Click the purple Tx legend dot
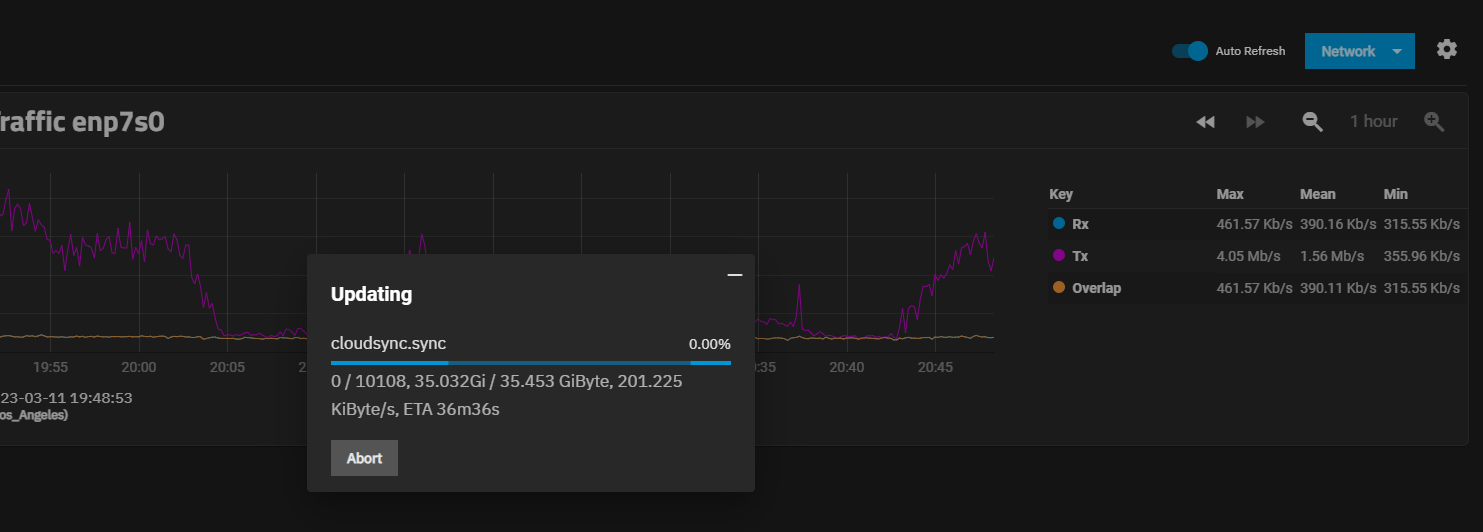 point(1059,256)
